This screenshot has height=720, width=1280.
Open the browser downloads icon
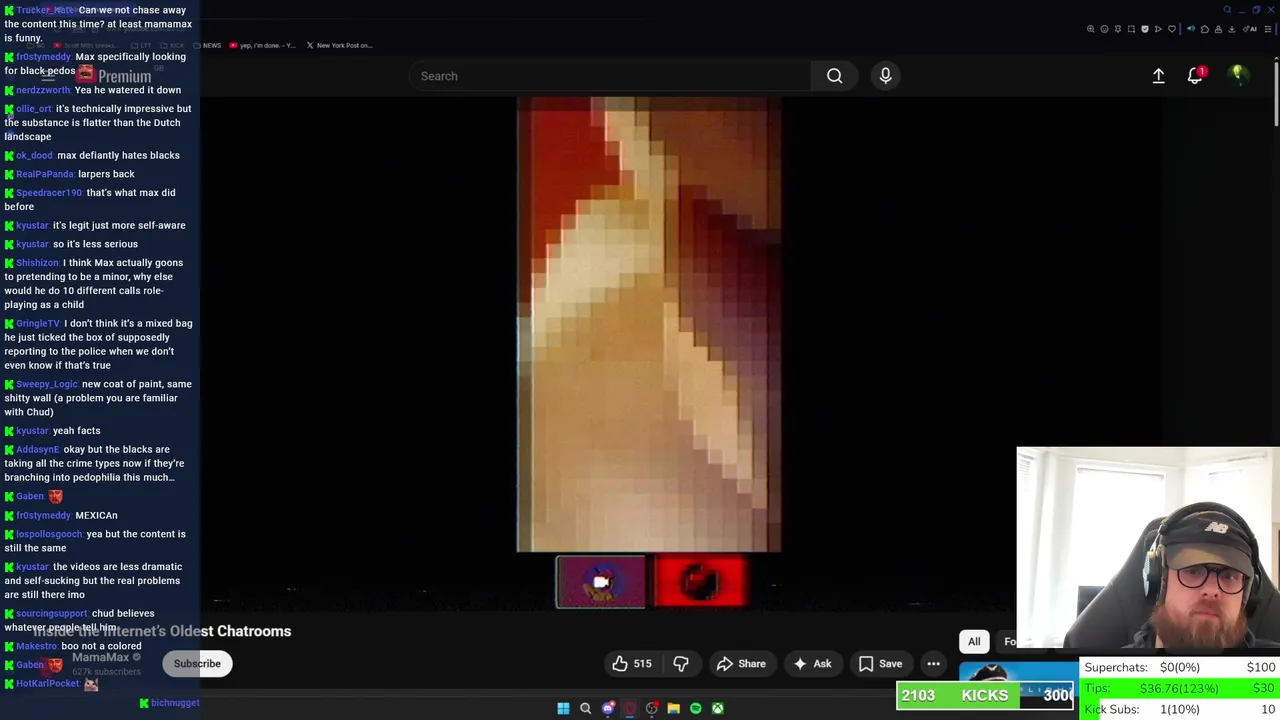(x=1232, y=29)
